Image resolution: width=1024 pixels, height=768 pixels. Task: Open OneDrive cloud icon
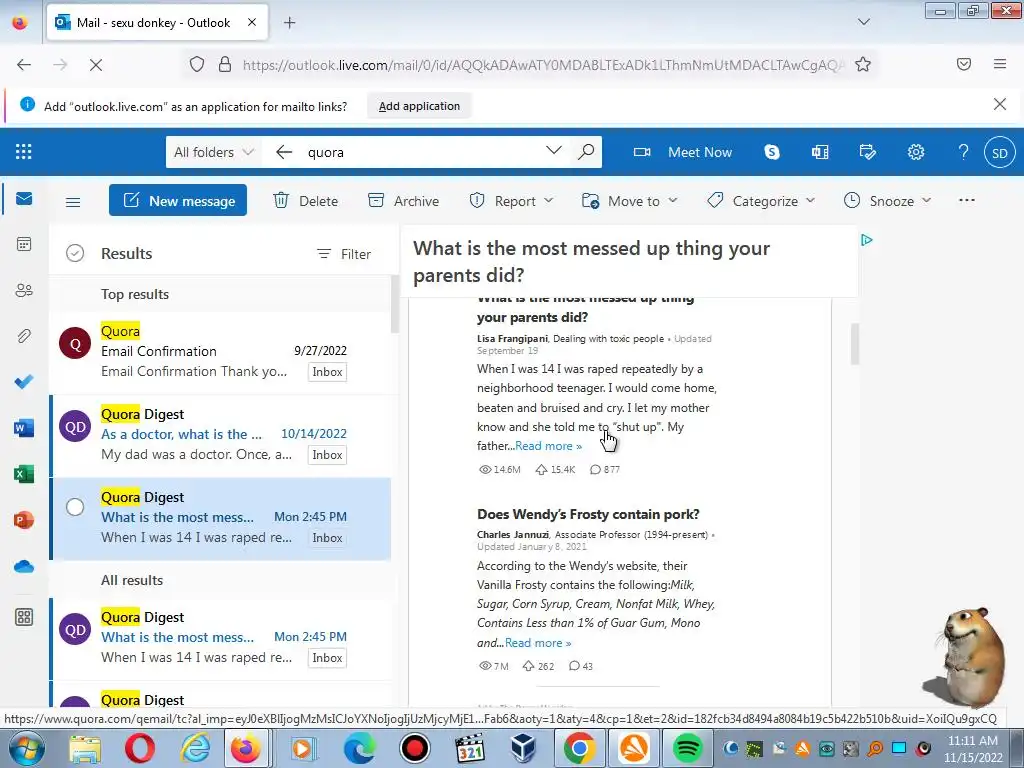[24, 566]
